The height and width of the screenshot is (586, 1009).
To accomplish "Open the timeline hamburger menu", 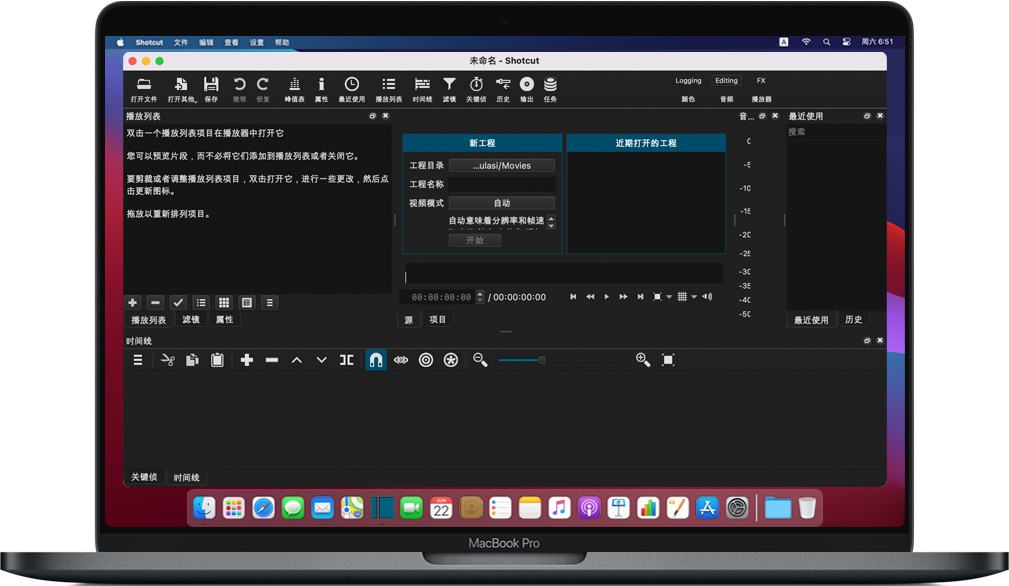I will pos(137,360).
